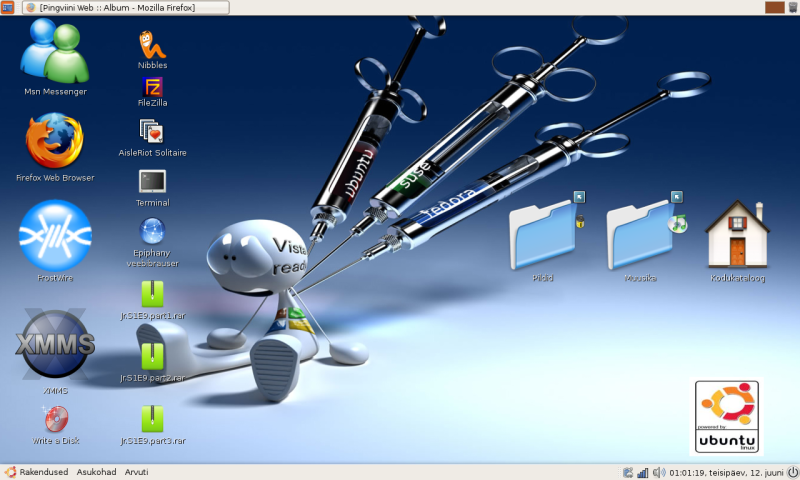
Task: Click the network signal bars tray icon
Action: coord(642,473)
